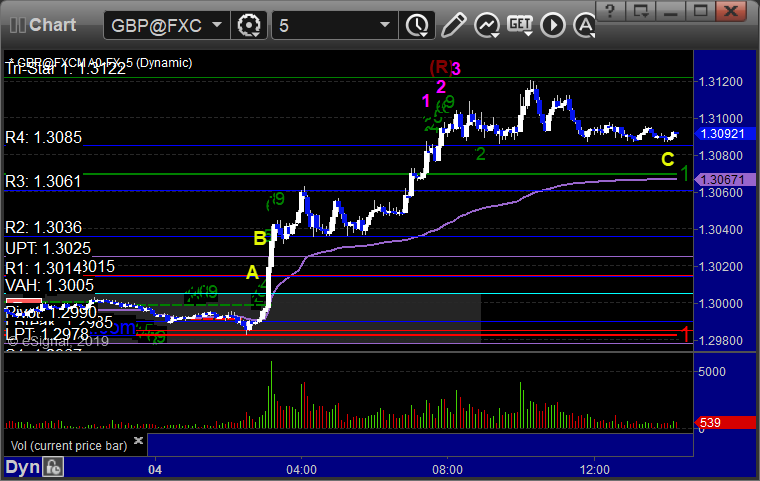This screenshot has height=481, width=760.
Task: Open the chart studies line-graph icon
Action: [487, 25]
